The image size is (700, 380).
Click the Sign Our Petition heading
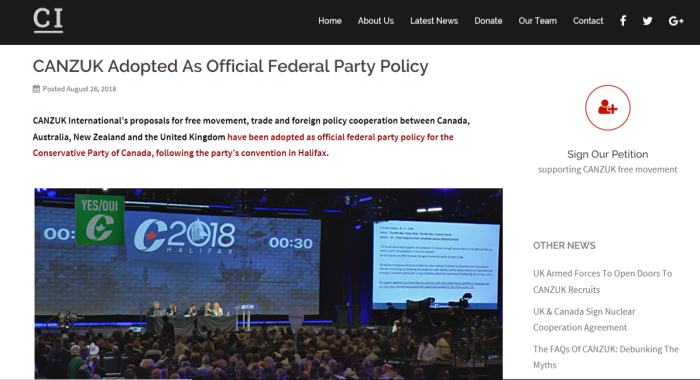pos(608,154)
